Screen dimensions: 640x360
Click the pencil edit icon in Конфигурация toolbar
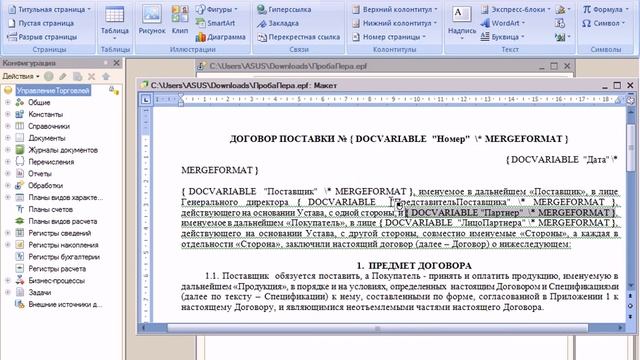tap(63, 76)
